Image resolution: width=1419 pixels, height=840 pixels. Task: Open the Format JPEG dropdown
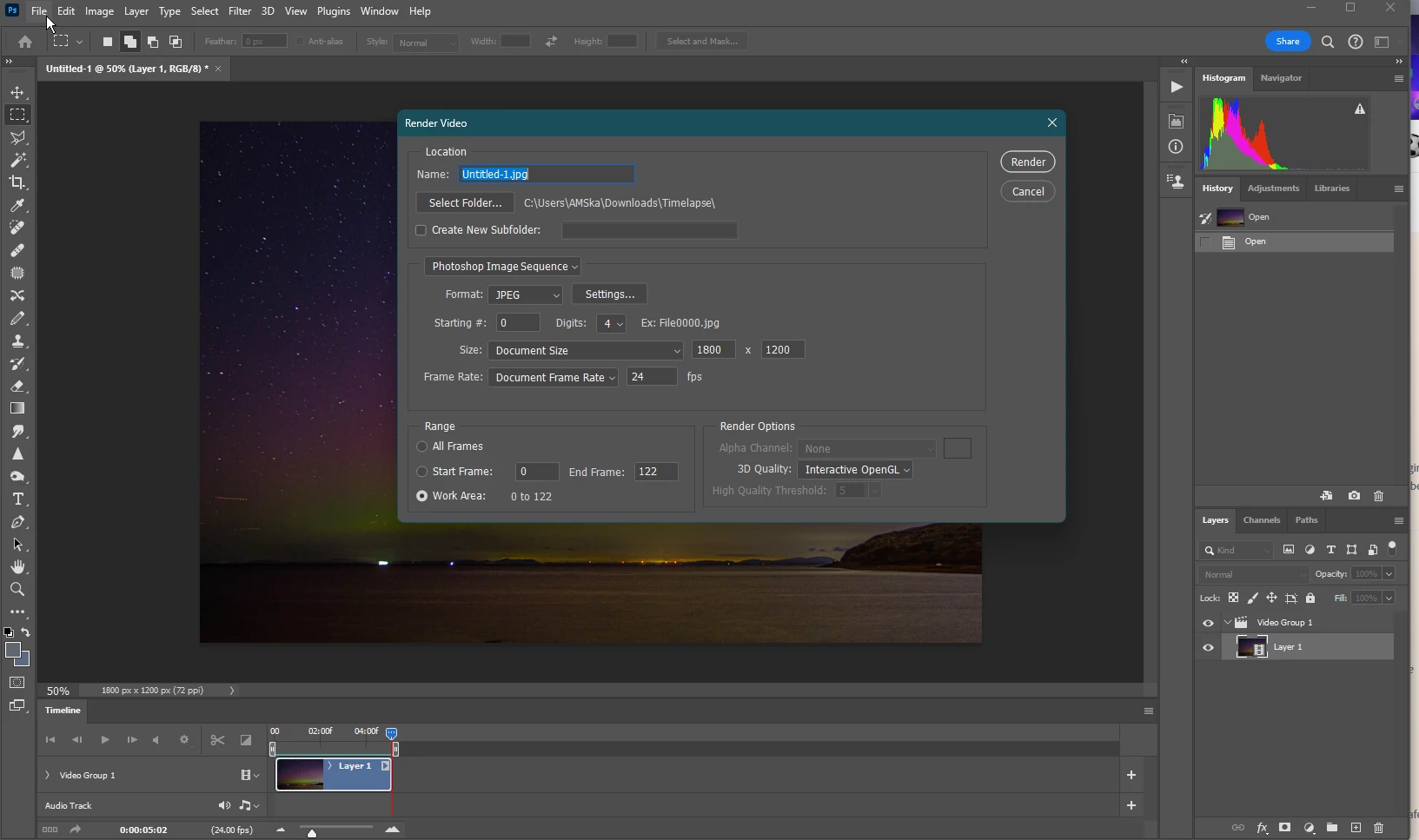click(x=526, y=295)
